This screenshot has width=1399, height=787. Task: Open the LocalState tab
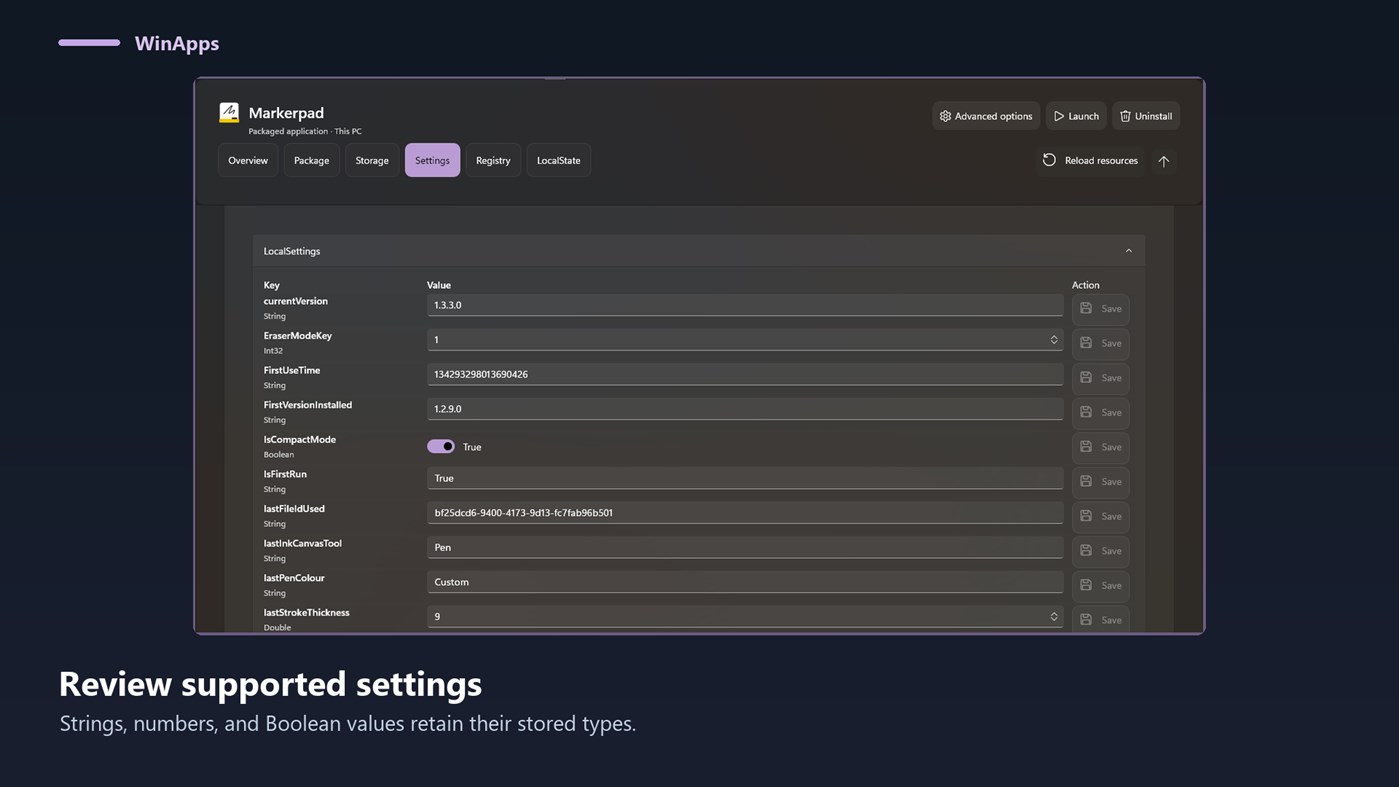pyautogui.click(x=558, y=160)
